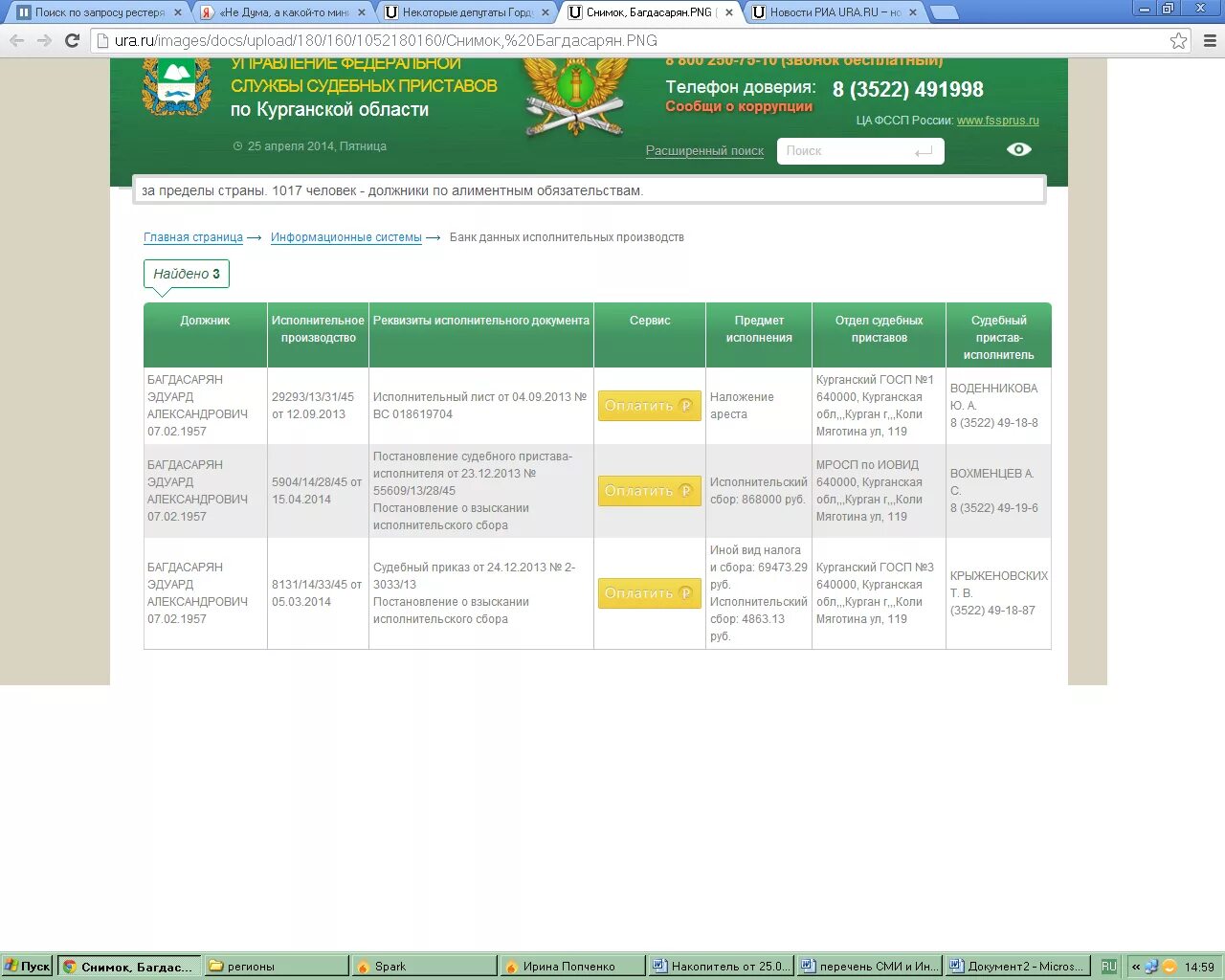Image resolution: width=1225 pixels, height=980 pixels.
Task: Switch to the 'Поиск по запросу' tab
Action: pos(100,12)
